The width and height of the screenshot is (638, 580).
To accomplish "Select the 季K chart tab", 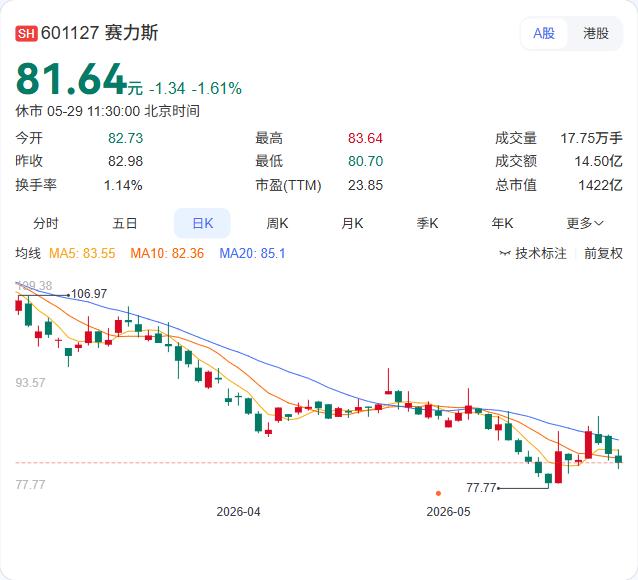I will tap(427, 223).
